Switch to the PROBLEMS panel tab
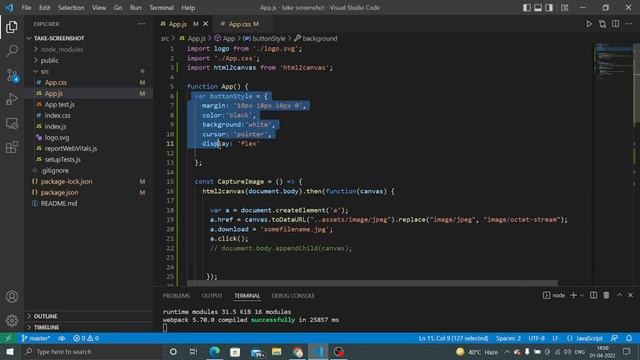This screenshot has height=360, width=640. click(176, 296)
